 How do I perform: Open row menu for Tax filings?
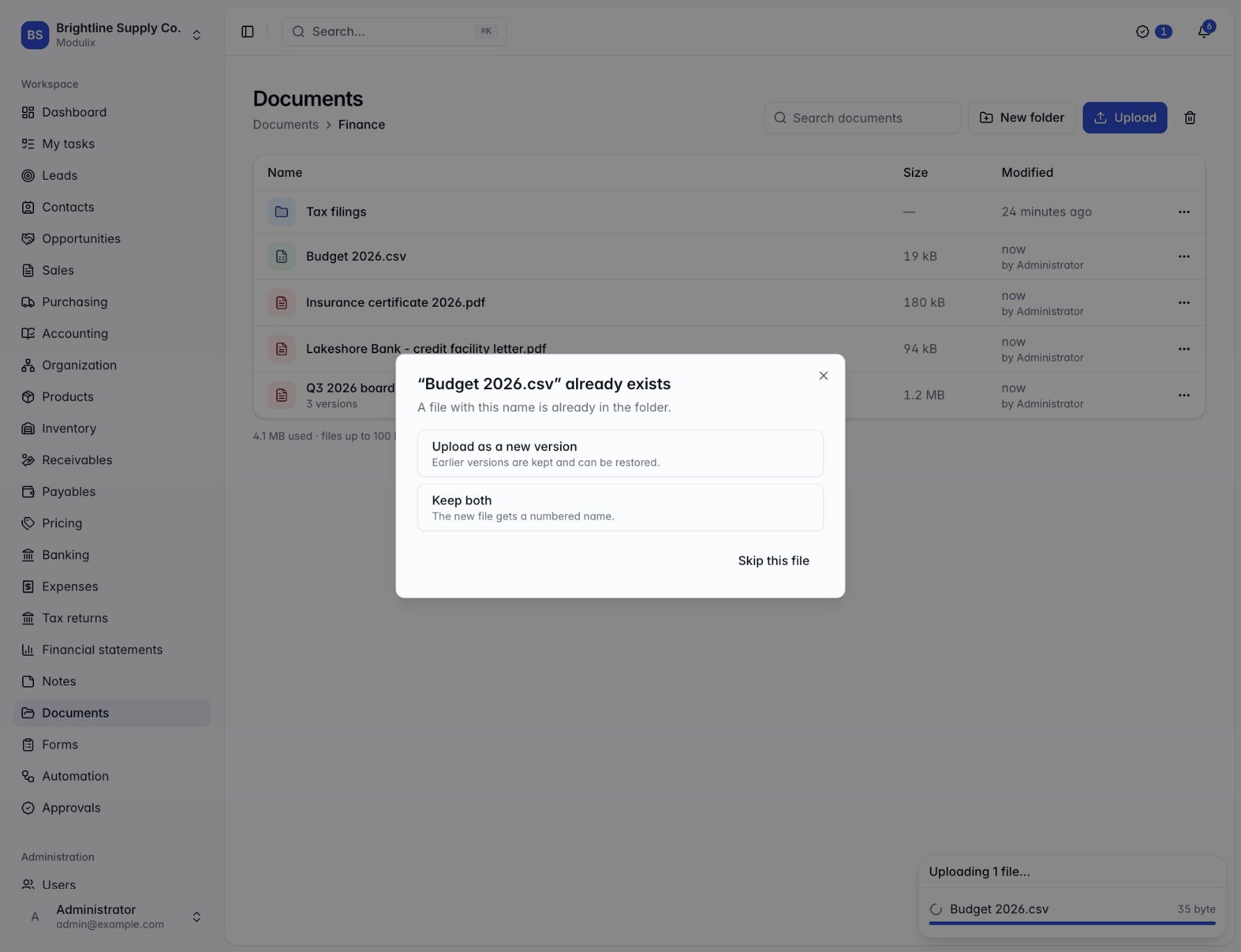[x=1183, y=212]
